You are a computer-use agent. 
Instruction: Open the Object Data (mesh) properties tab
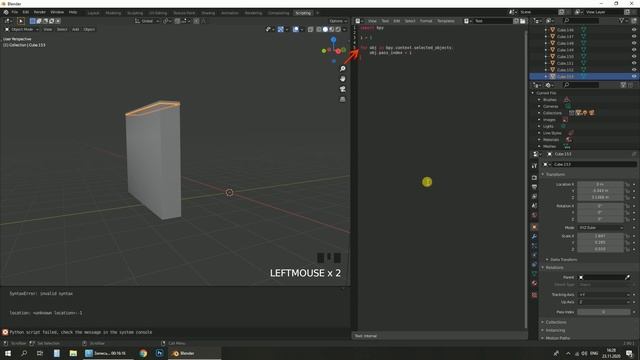point(534,274)
